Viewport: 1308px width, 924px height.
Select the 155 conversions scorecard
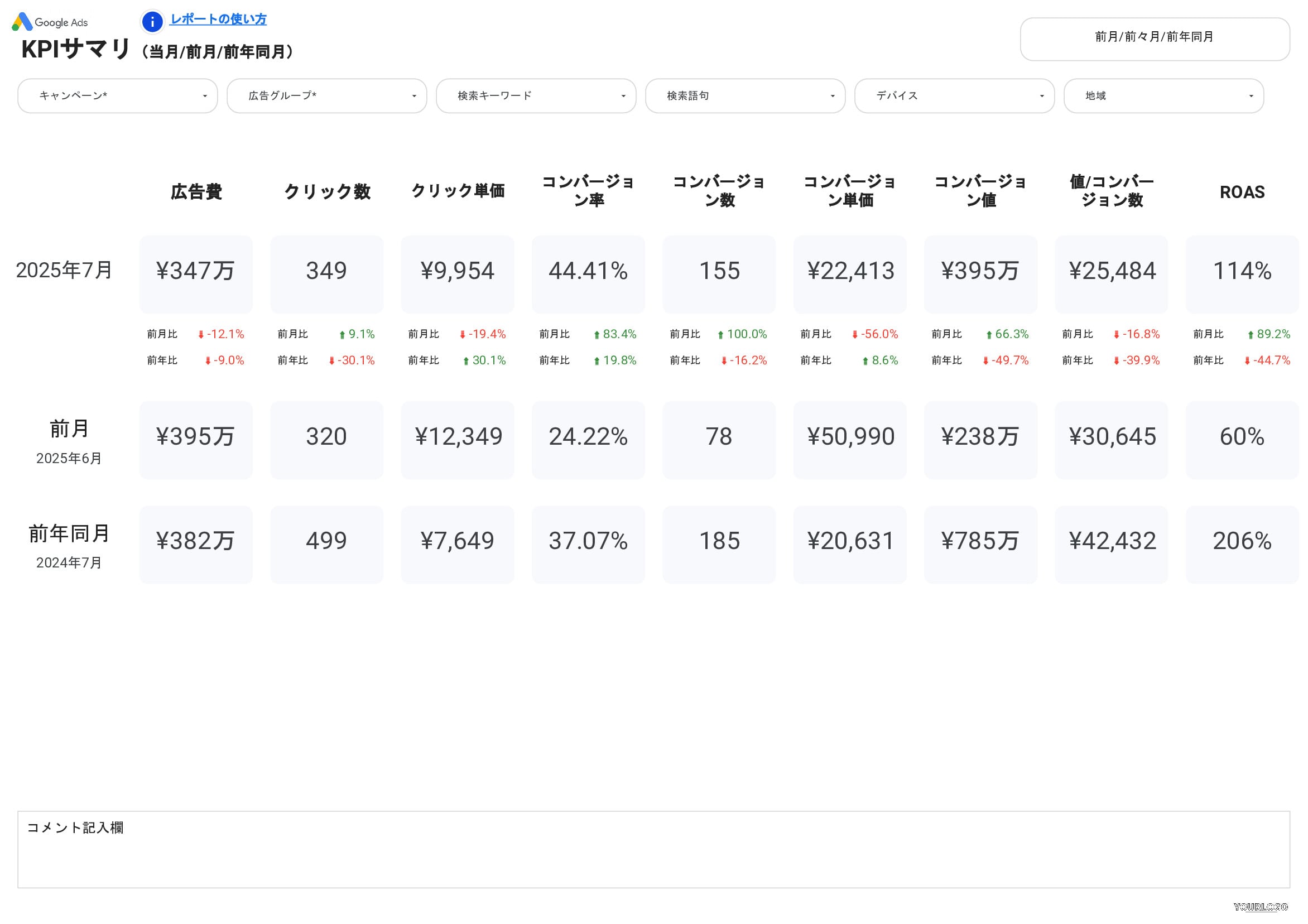[719, 274]
